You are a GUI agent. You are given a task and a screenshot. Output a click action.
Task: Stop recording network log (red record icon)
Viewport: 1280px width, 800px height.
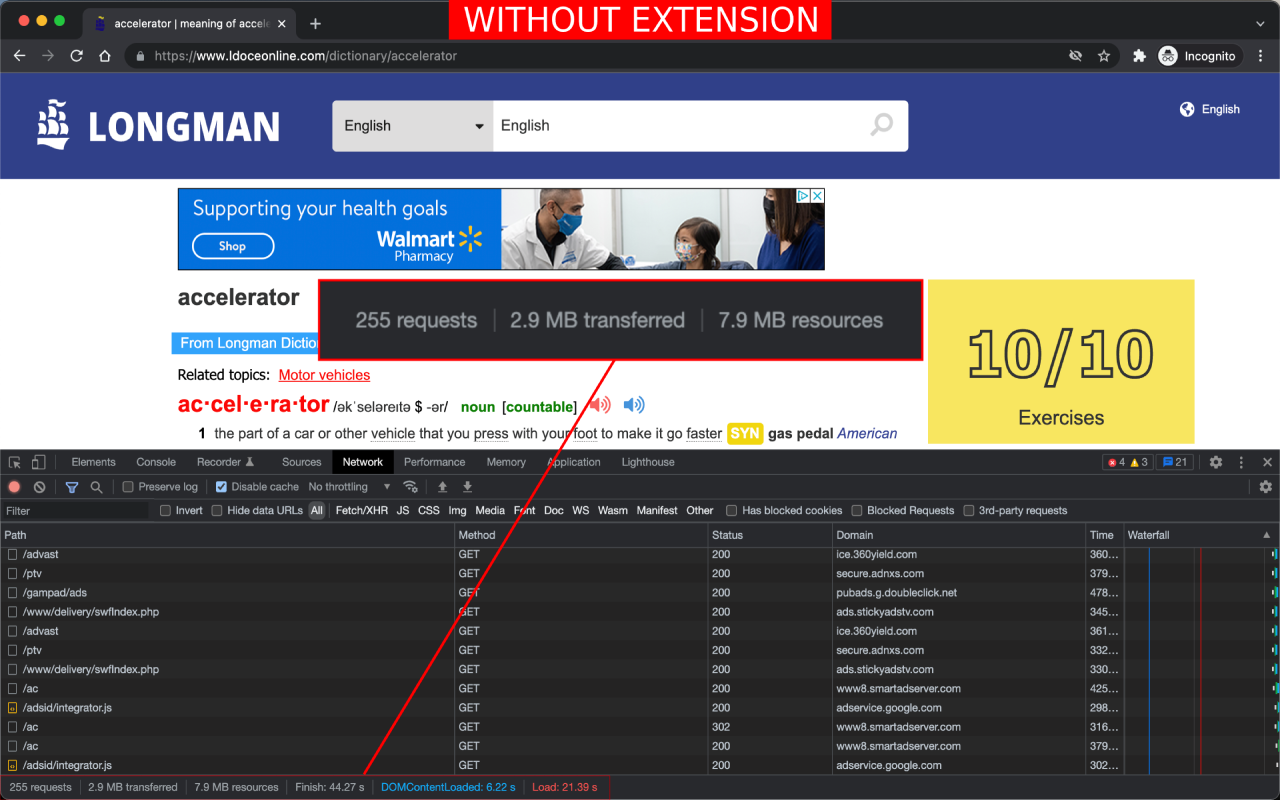click(x=14, y=485)
